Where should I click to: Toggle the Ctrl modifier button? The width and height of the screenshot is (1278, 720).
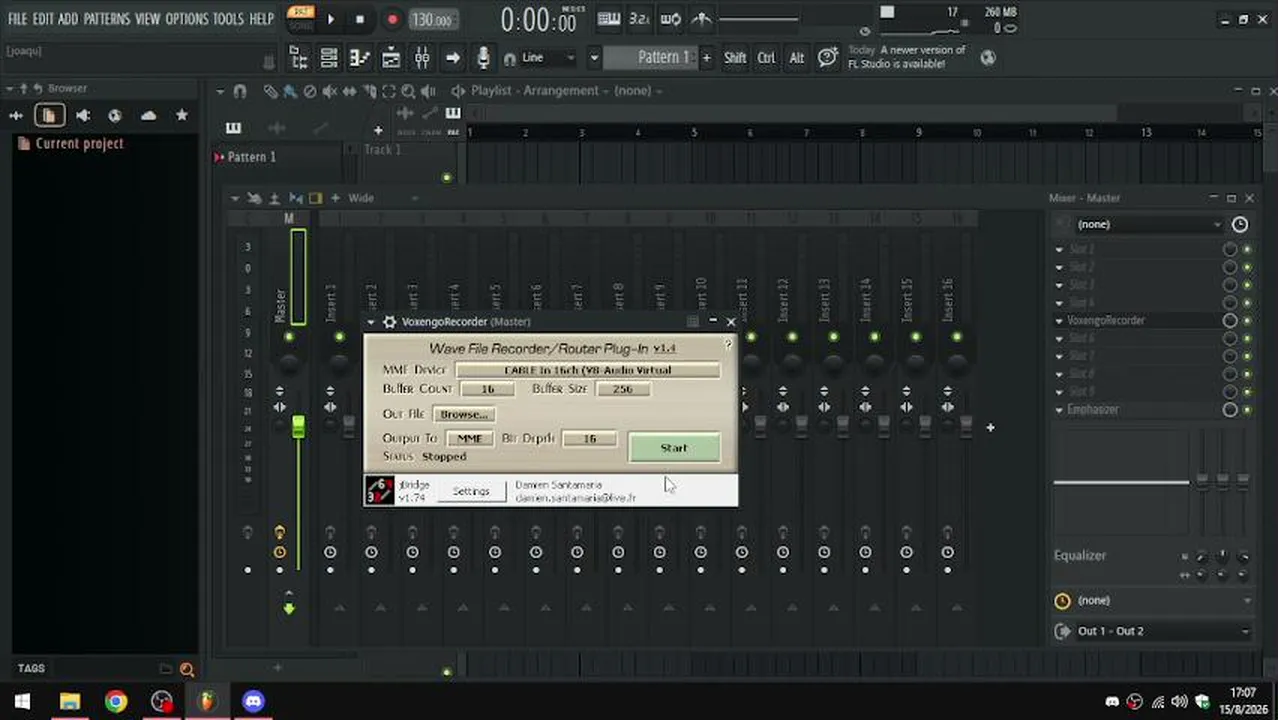tap(766, 58)
